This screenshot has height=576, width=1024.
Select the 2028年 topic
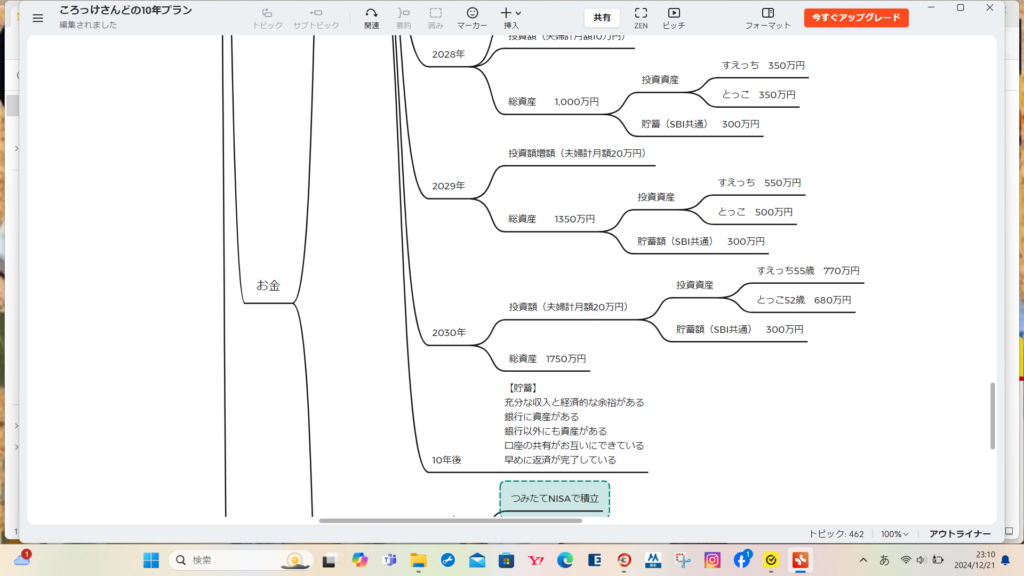[x=448, y=54]
